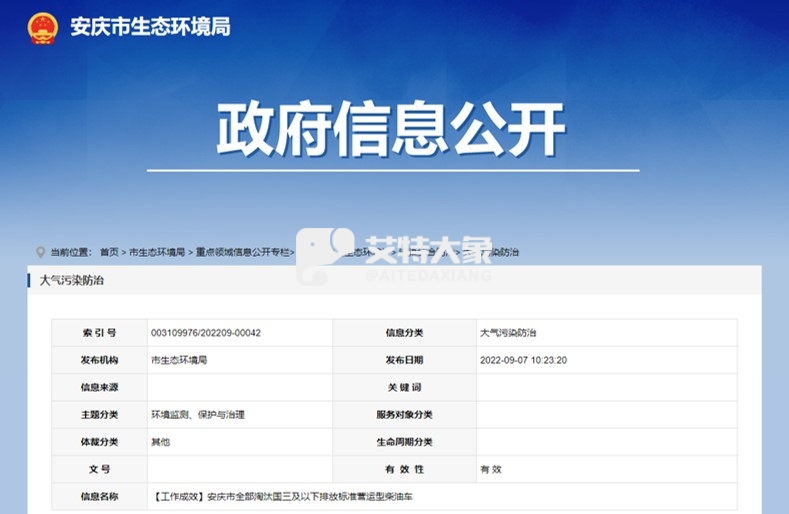This screenshot has height=514, width=789.
Task: Click 环境监测、保护与治理 topic category value
Action: tap(198, 414)
